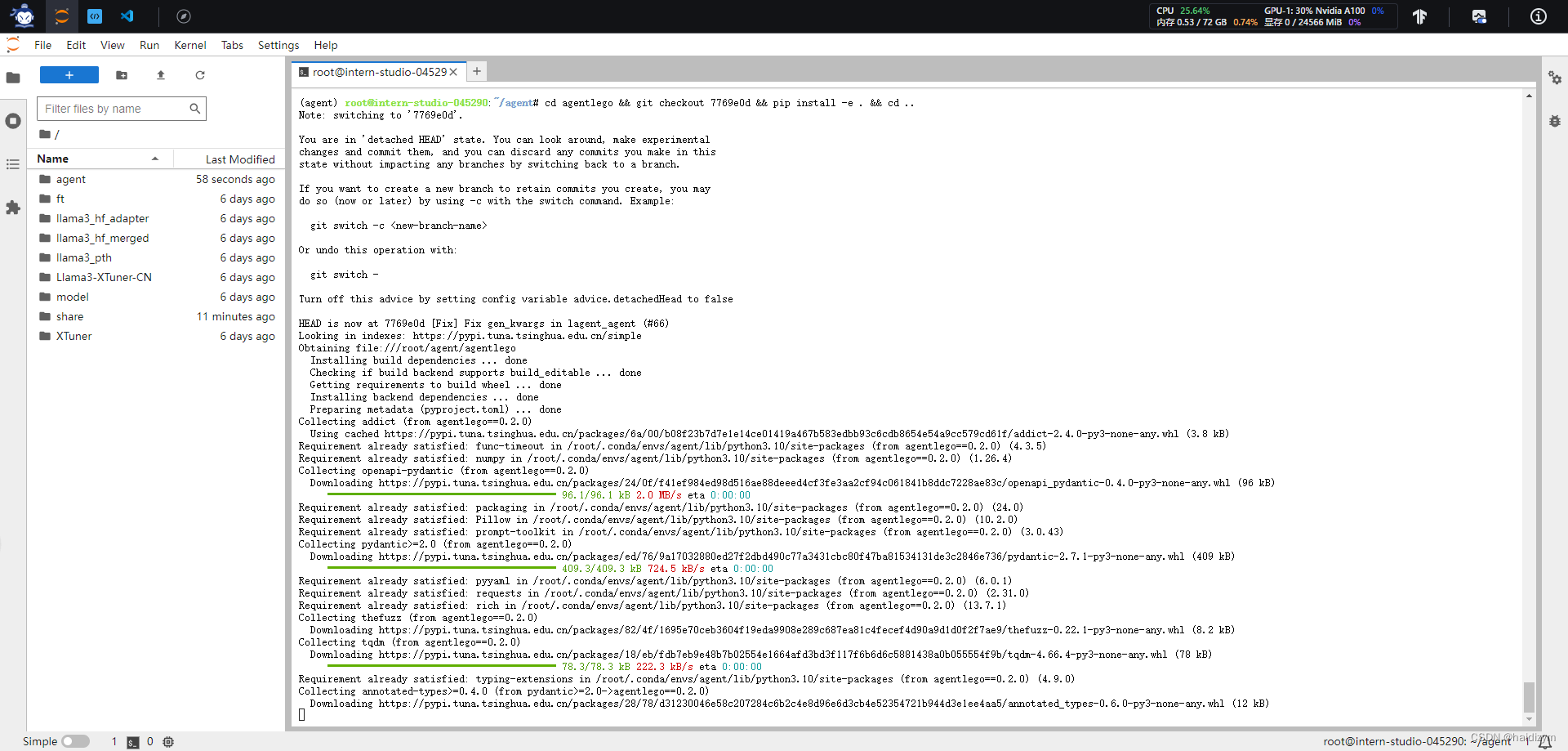1568x751 pixels.
Task: Click the upload arrow icon in top right bar
Action: [1419, 16]
